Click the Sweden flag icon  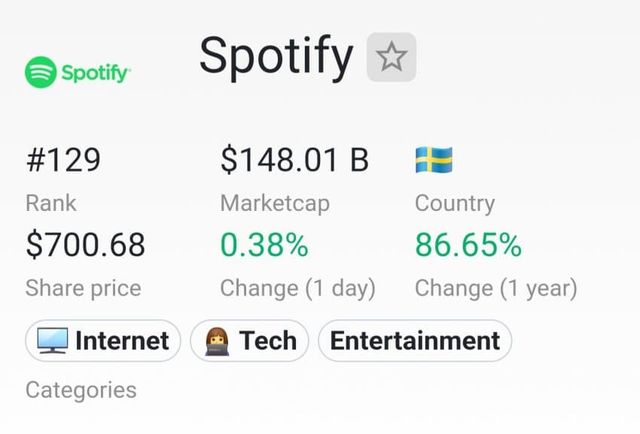pyautogui.click(x=433, y=160)
